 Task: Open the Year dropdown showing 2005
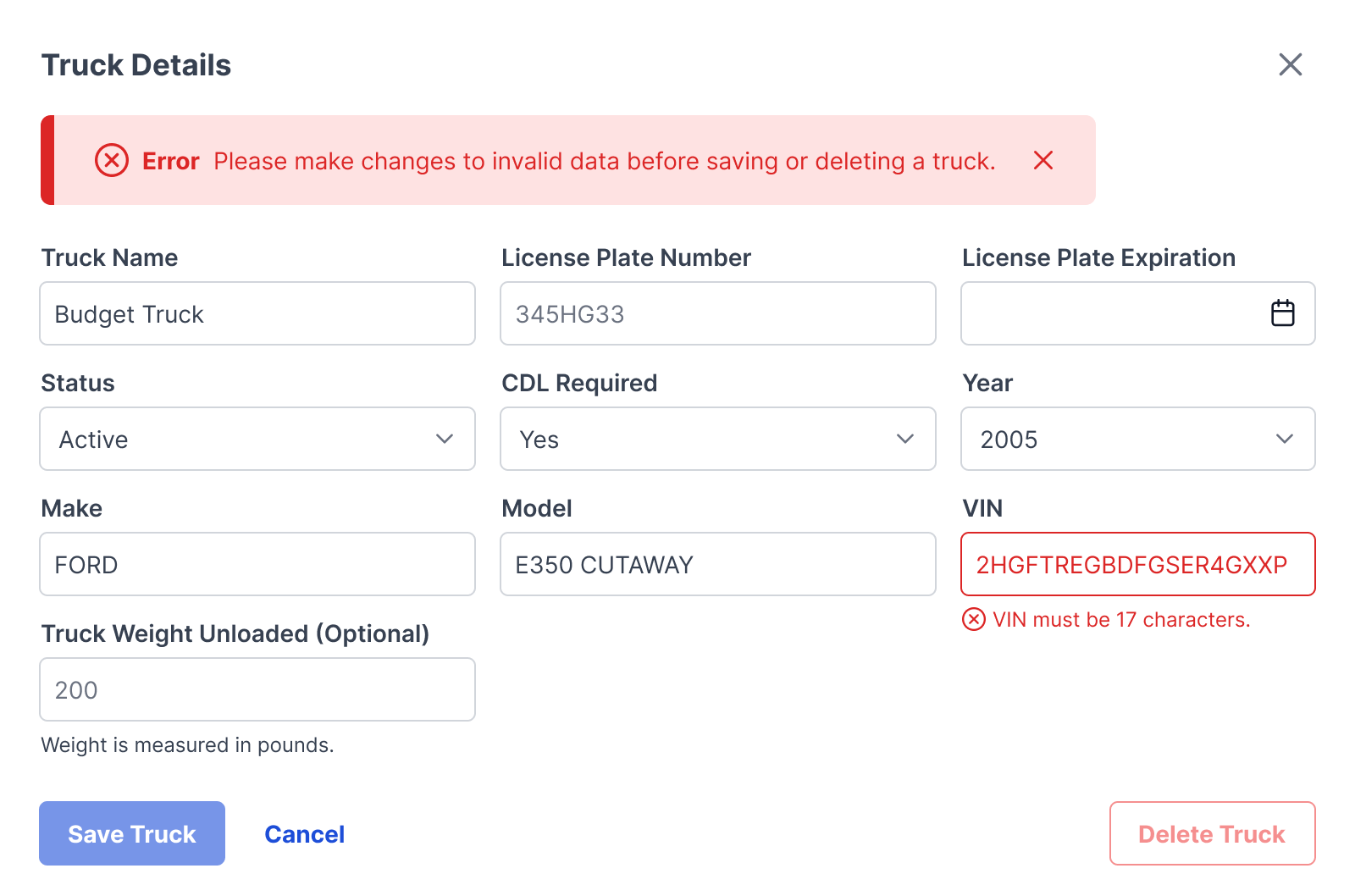point(1137,439)
